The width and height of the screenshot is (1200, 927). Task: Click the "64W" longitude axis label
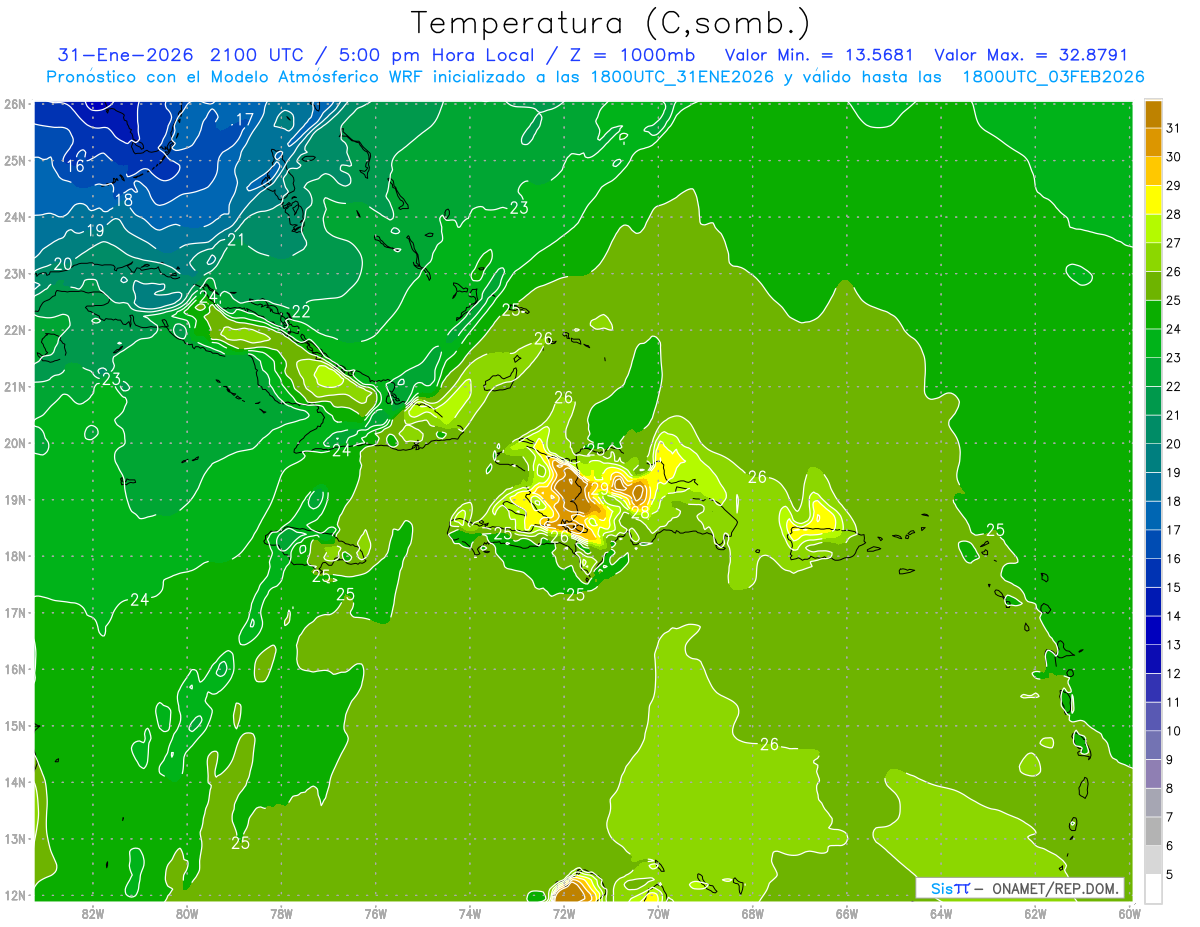click(x=941, y=913)
